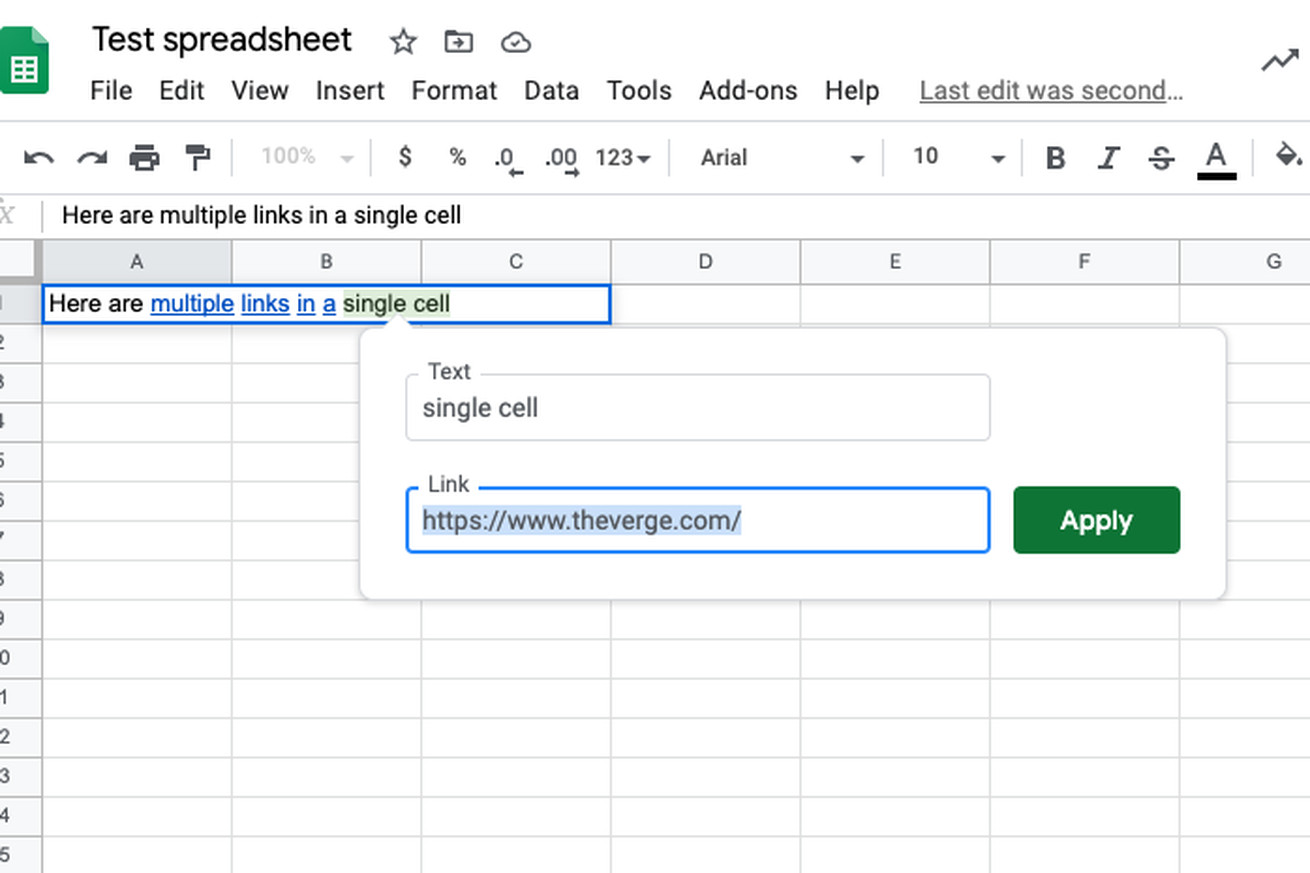
Task: Increase decimal places
Action: point(561,160)
